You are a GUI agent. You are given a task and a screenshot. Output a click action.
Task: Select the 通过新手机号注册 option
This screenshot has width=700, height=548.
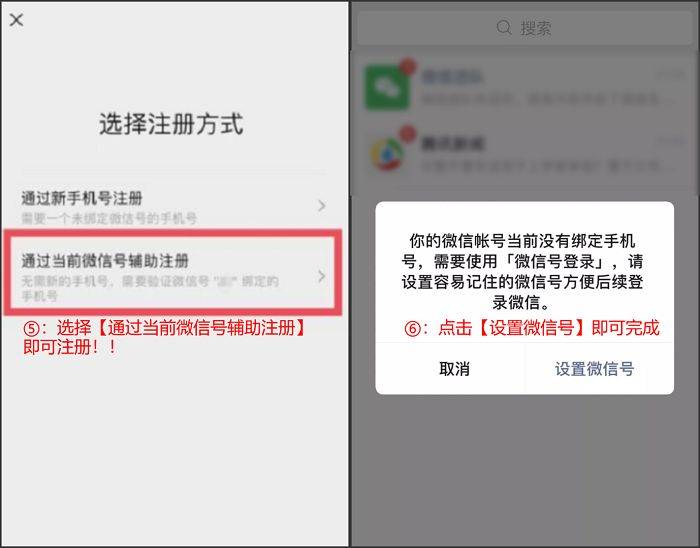[x=174, y=206]
